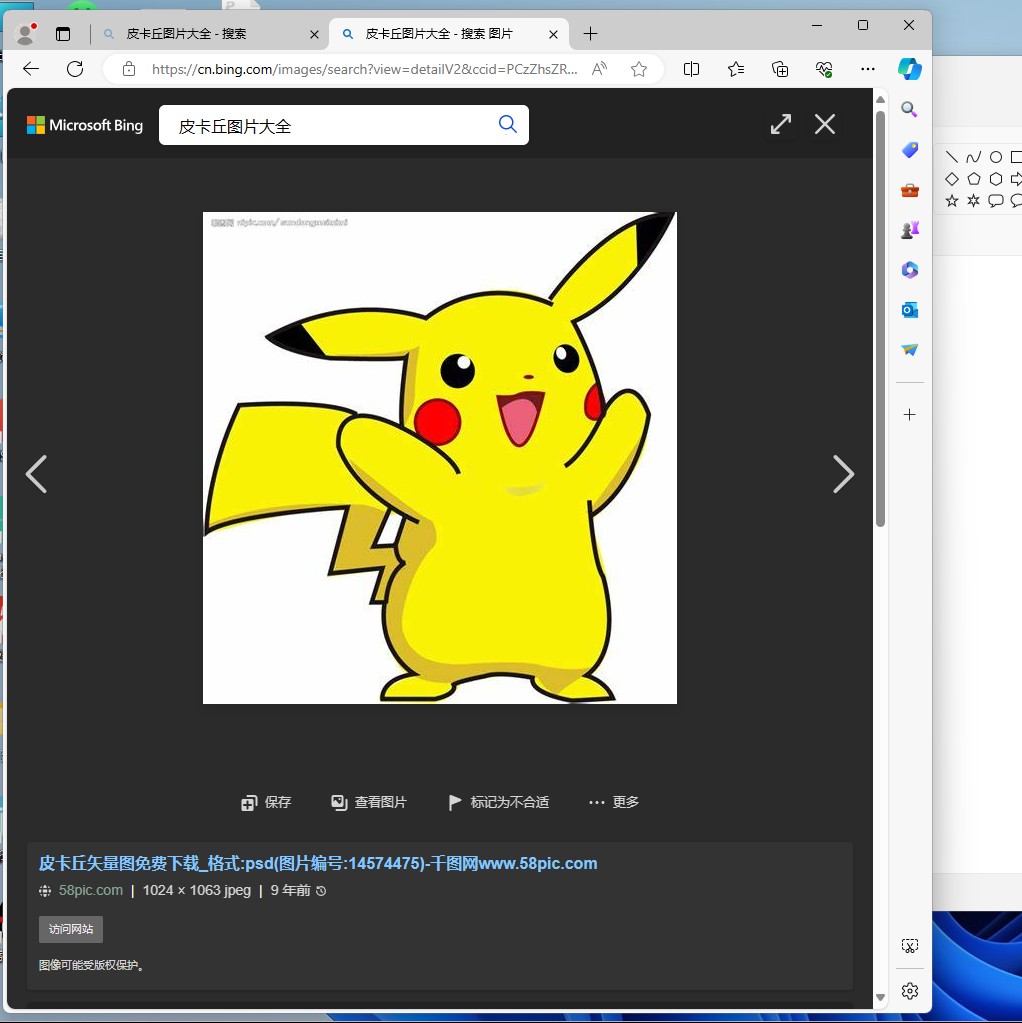Click the blue search magnifier button
The height and width of the screenshot is (1023, 1022).
(x=508, y=124)
